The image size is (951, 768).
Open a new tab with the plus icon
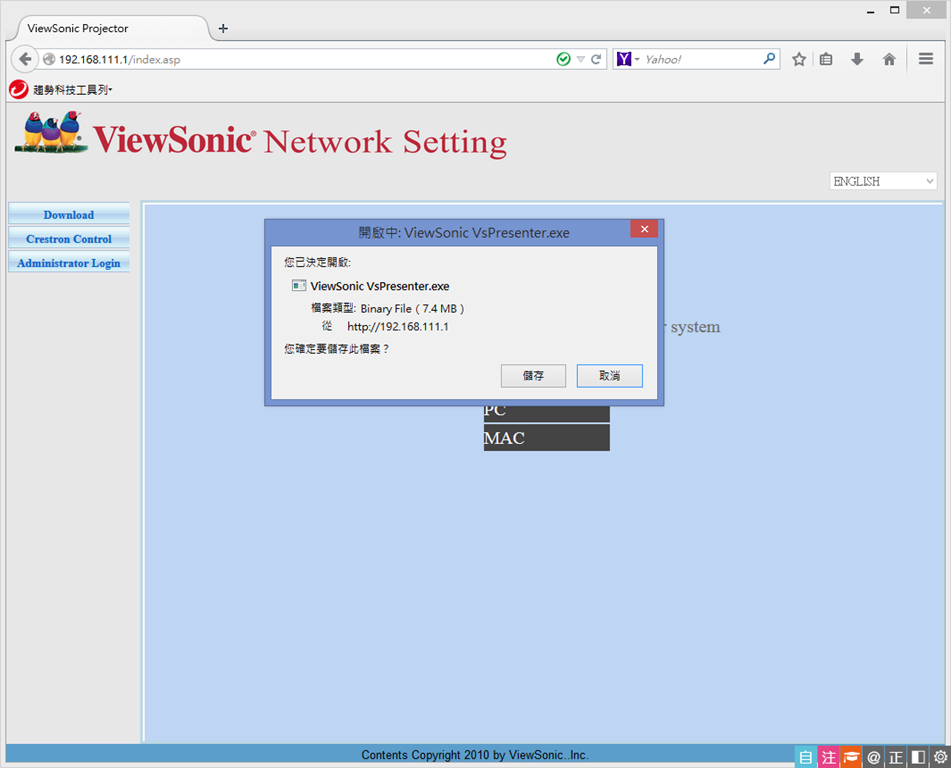coord(223,29)
